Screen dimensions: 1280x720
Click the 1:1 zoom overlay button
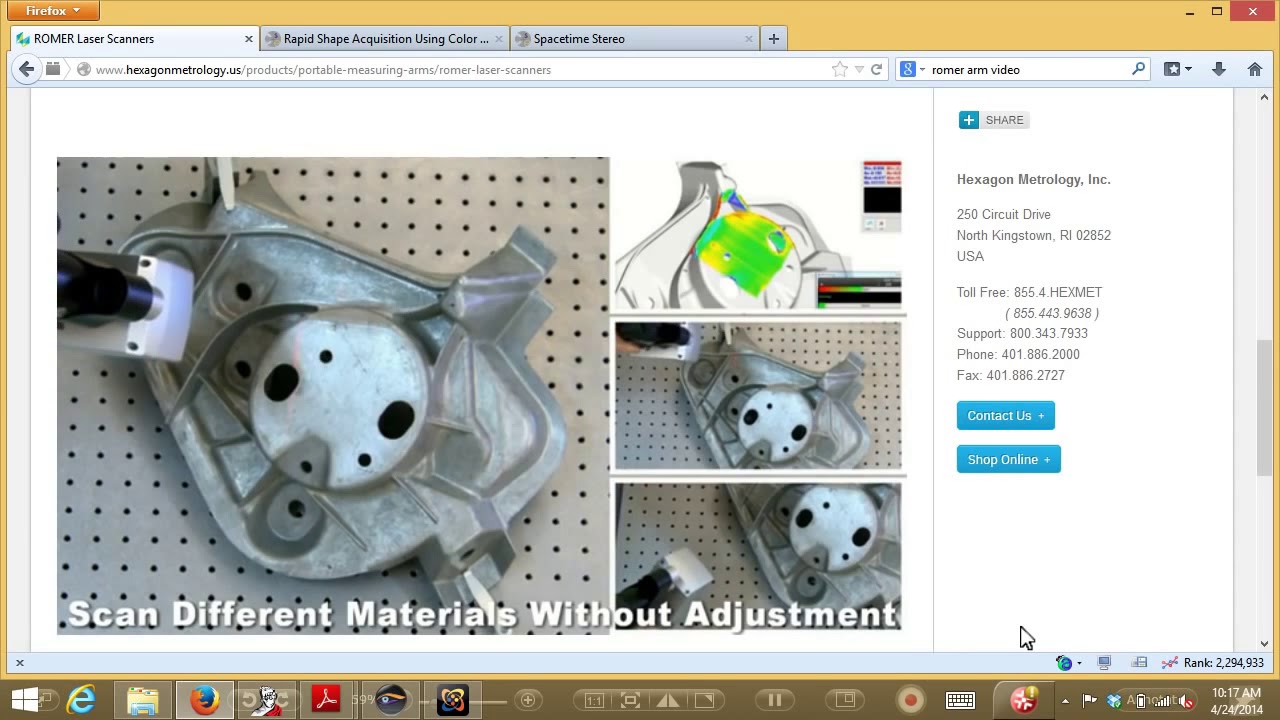(594, 700)
